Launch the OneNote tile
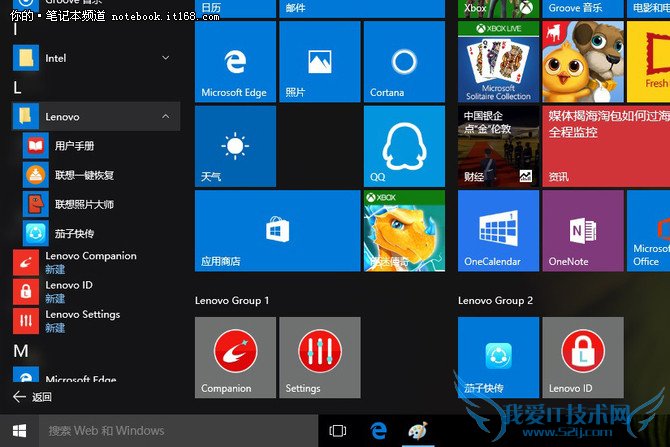Viewport: 670px width, 447px height. [x=583, y=231]
